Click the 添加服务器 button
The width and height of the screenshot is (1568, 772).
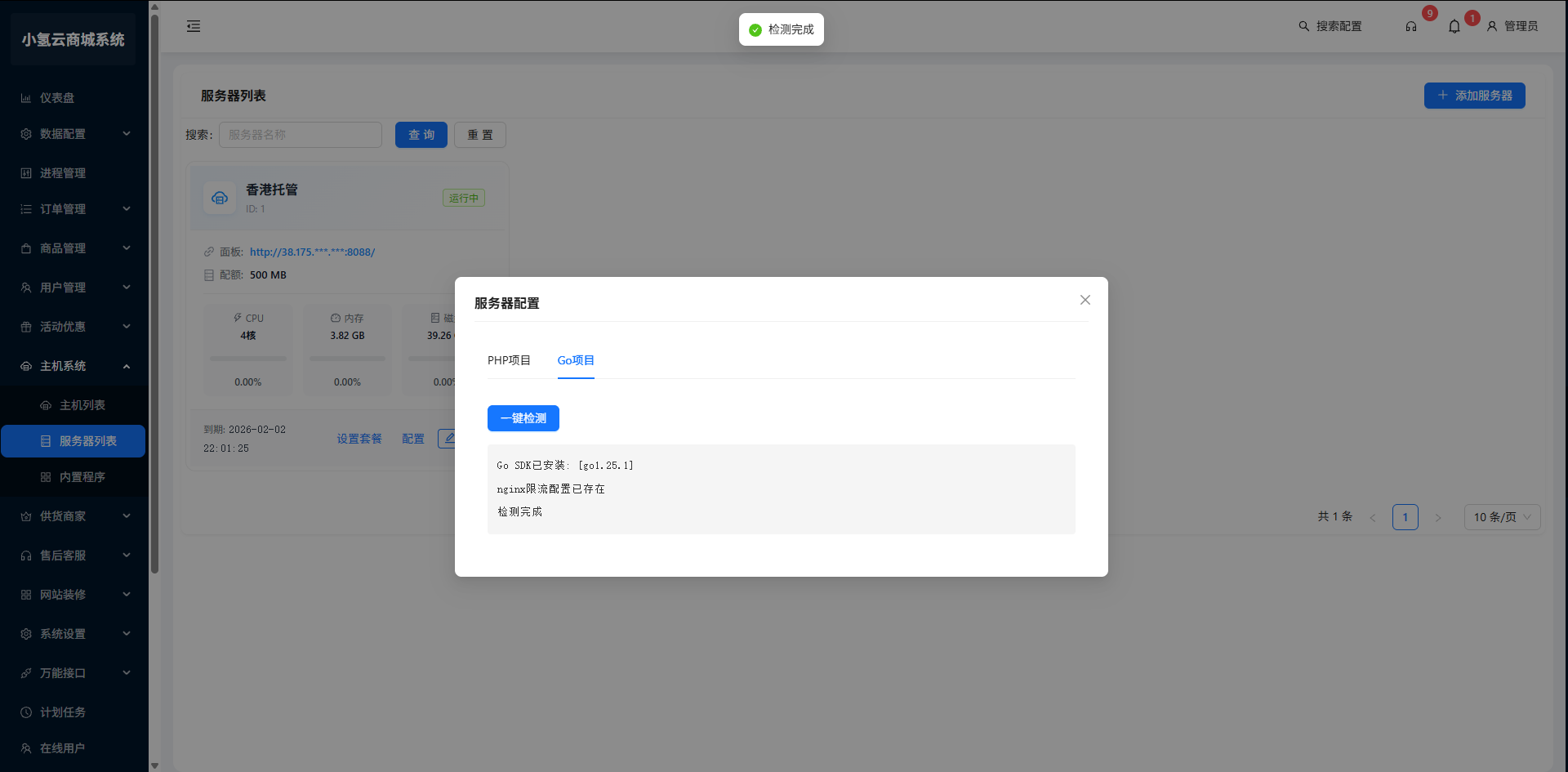(1474, 96)
